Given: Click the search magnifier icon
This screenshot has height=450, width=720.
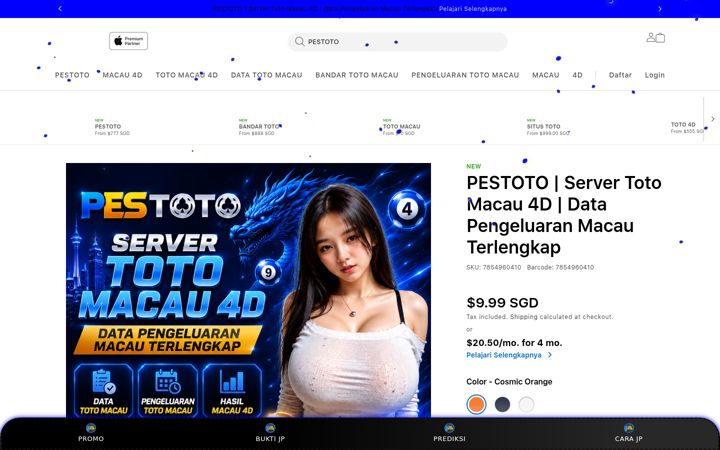Looking at the screenshot, I should pos(299,41).
